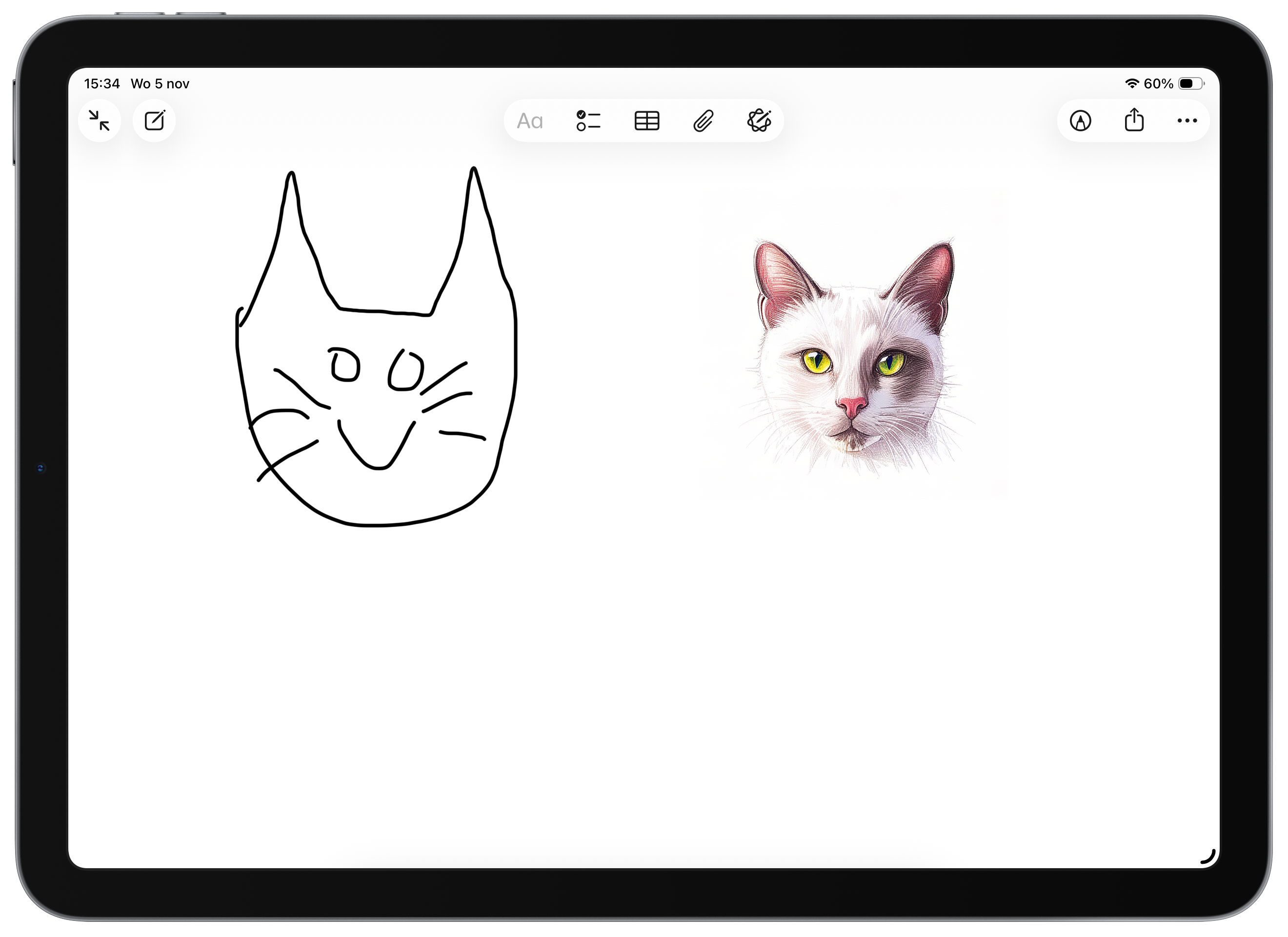The height and width of the screenshot is (937, 1288).
Task: Add a table to the note
Action: point(646,121)
